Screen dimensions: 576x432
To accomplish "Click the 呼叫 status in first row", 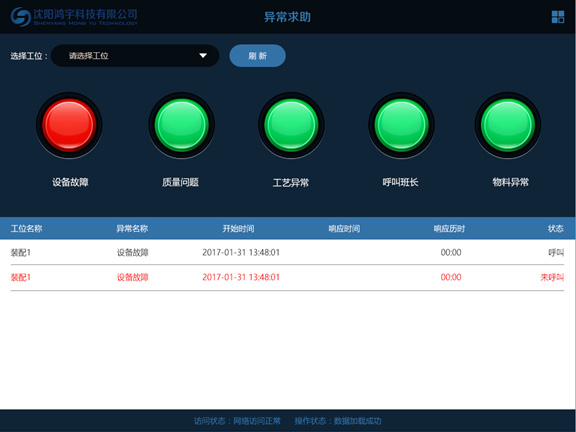I will point(556,252).
